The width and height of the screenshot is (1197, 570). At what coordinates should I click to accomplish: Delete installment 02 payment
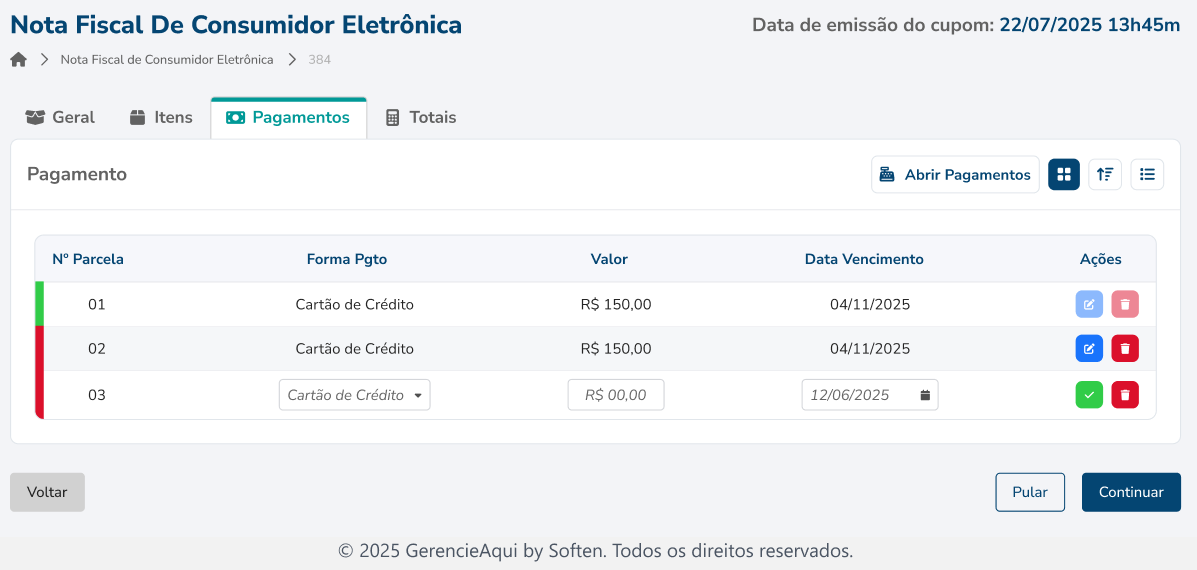coord(1125,349)
